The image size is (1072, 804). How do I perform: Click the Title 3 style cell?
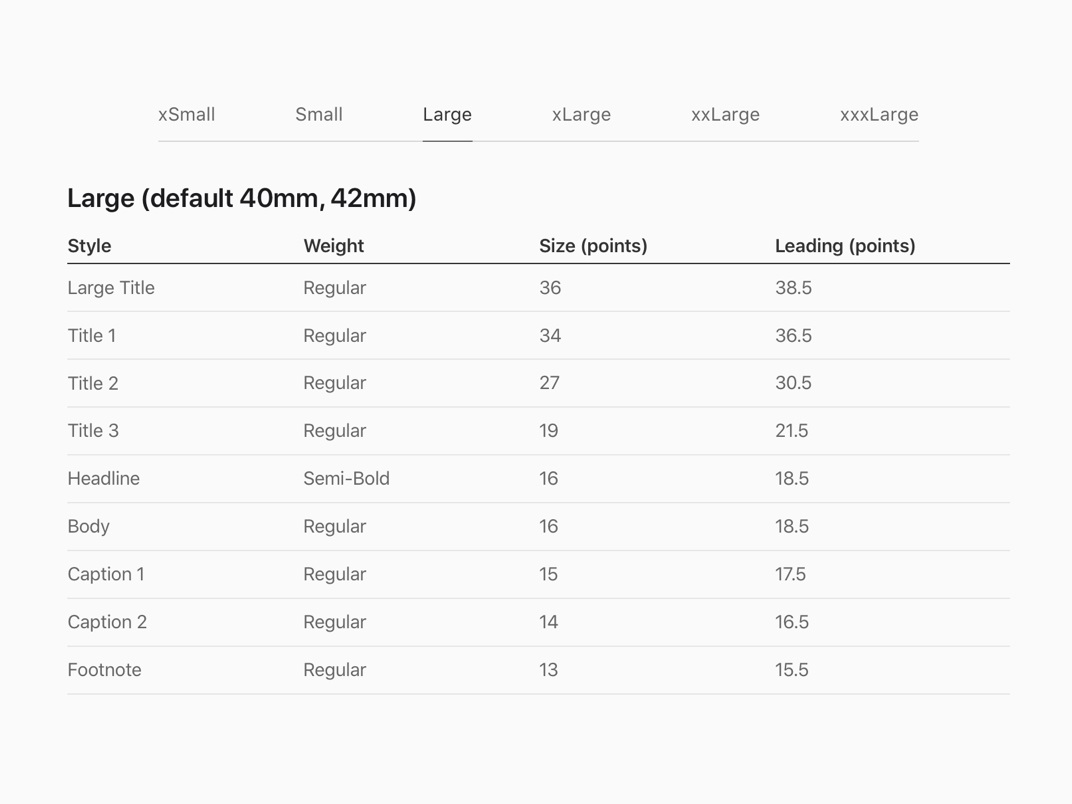pos(93,431)
